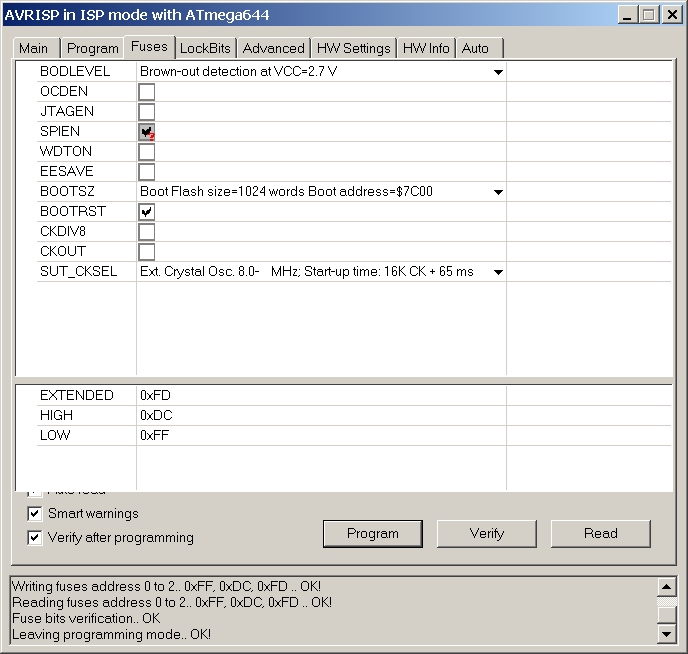
Task: Go to the Advanced tab
Action: (x=273, y=48)
